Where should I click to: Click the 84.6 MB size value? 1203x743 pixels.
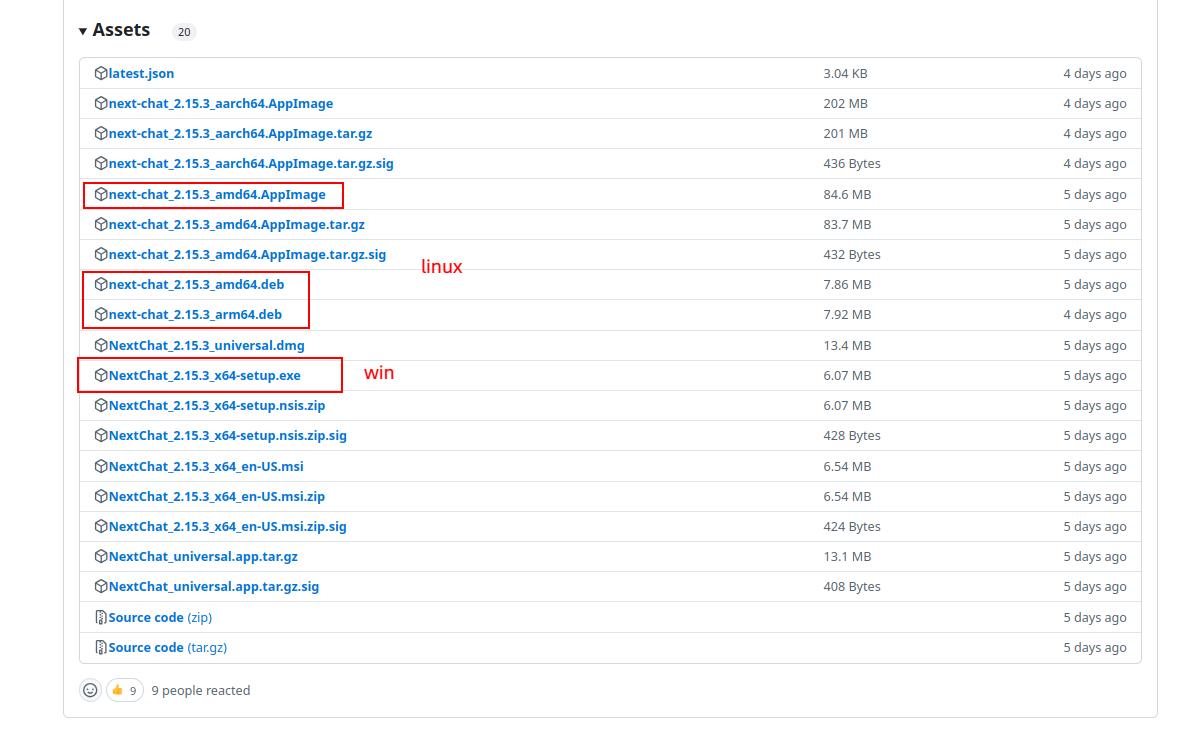(x=847, y=194)
